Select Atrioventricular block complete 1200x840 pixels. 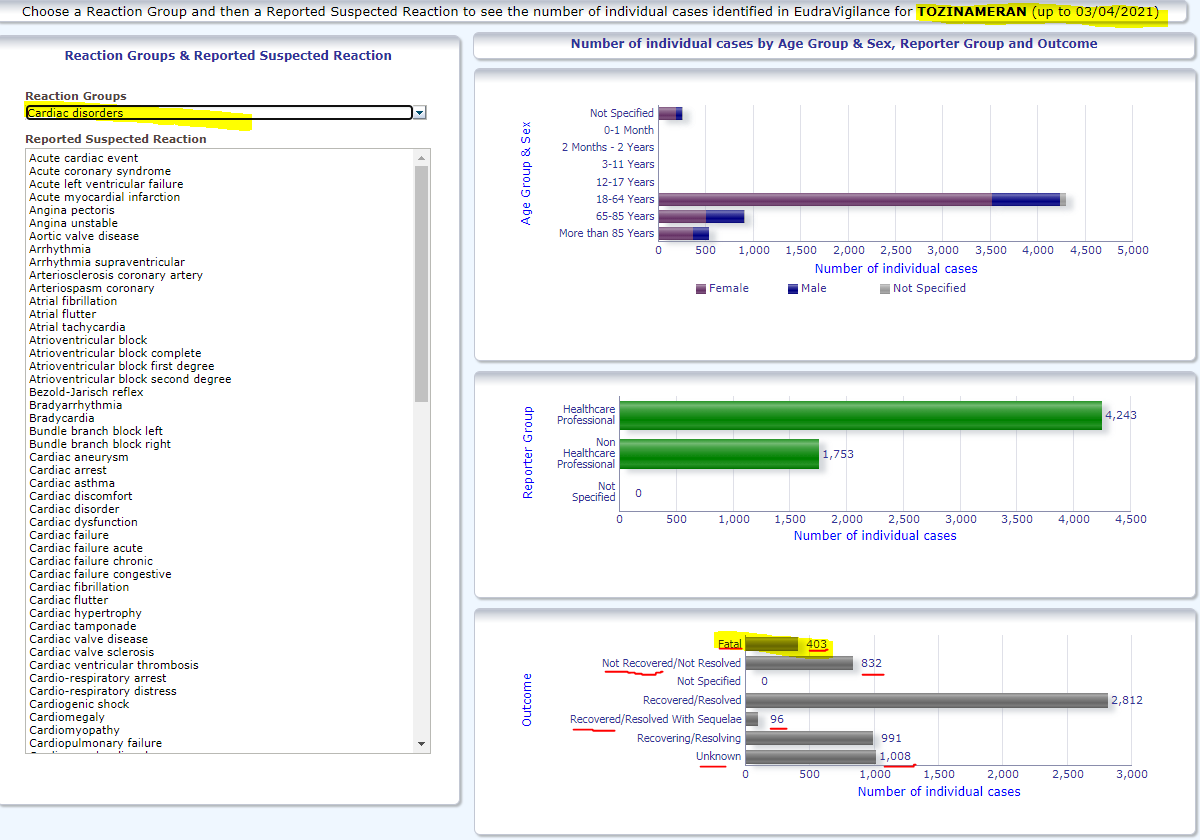pos(115,353)
